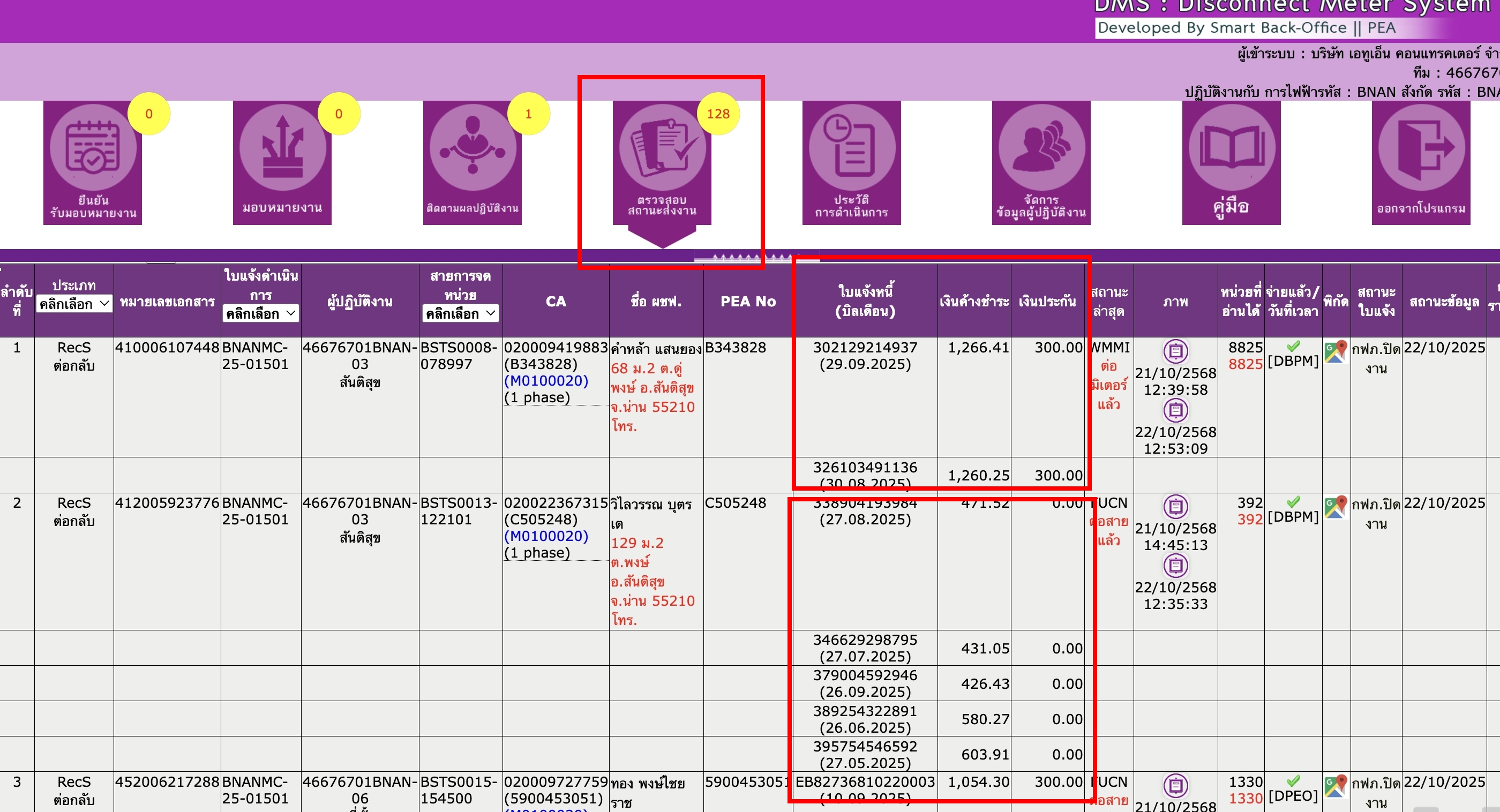
Task: Click the 128 notification badge
Action: [x=718, y=114]
